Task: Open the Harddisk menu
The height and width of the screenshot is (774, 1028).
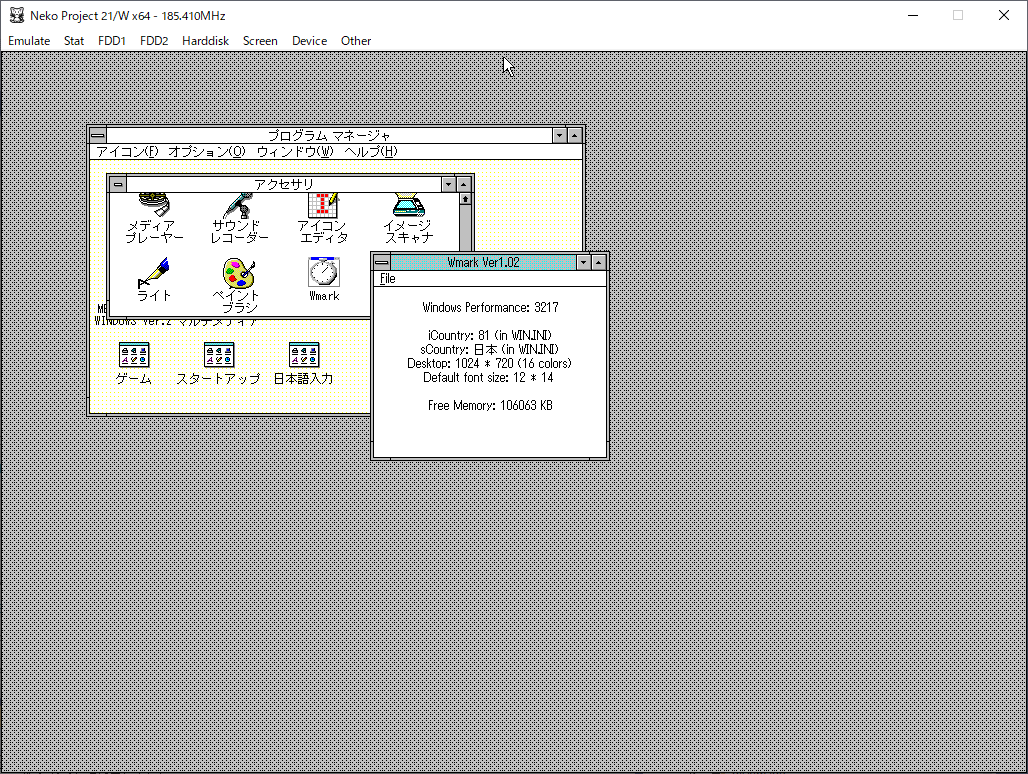Action: pos(205,41)
